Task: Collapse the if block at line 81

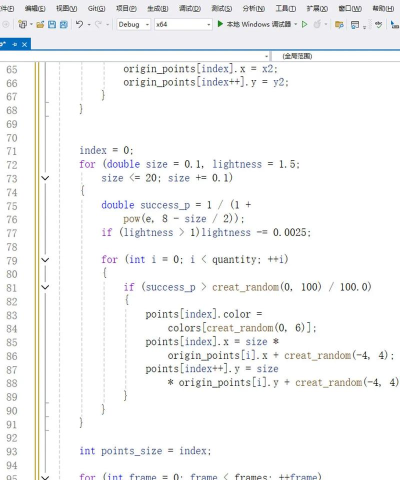Action: coord(45,287)
